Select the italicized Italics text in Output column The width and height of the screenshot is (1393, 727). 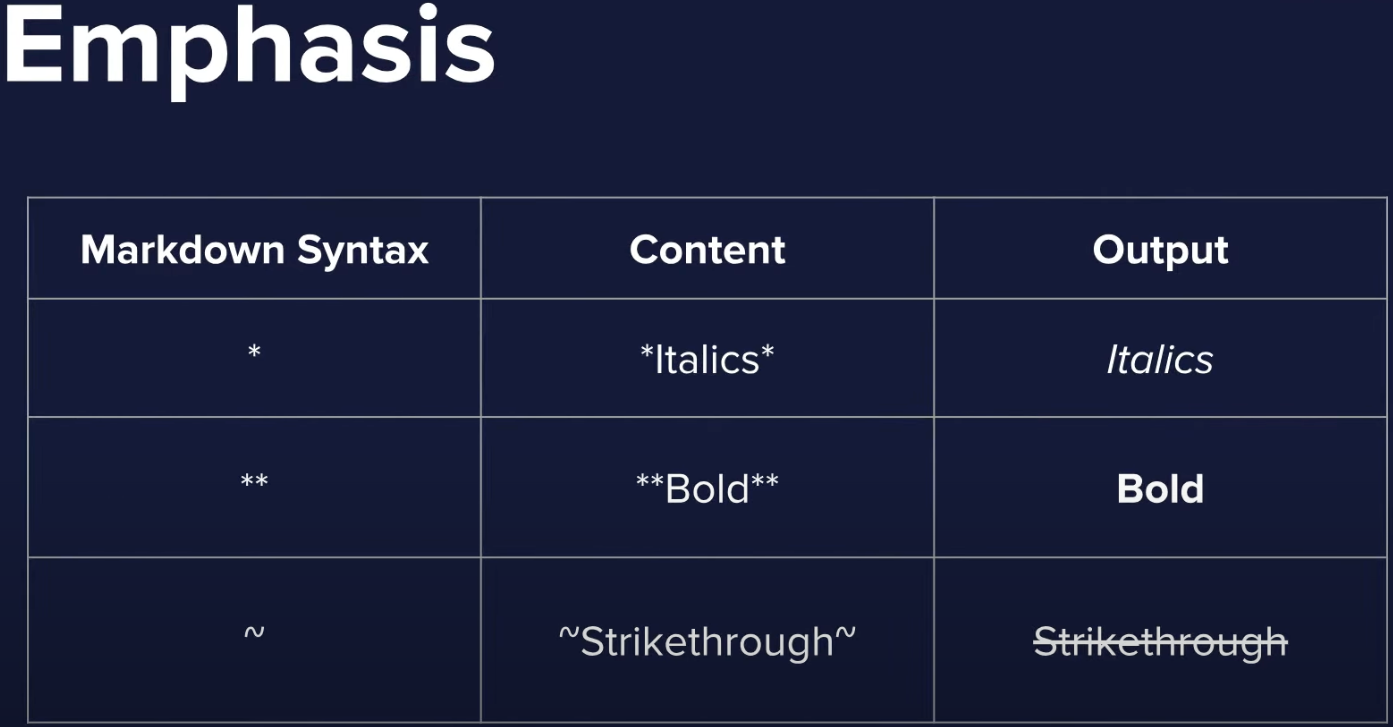(x=1160, y=360)
